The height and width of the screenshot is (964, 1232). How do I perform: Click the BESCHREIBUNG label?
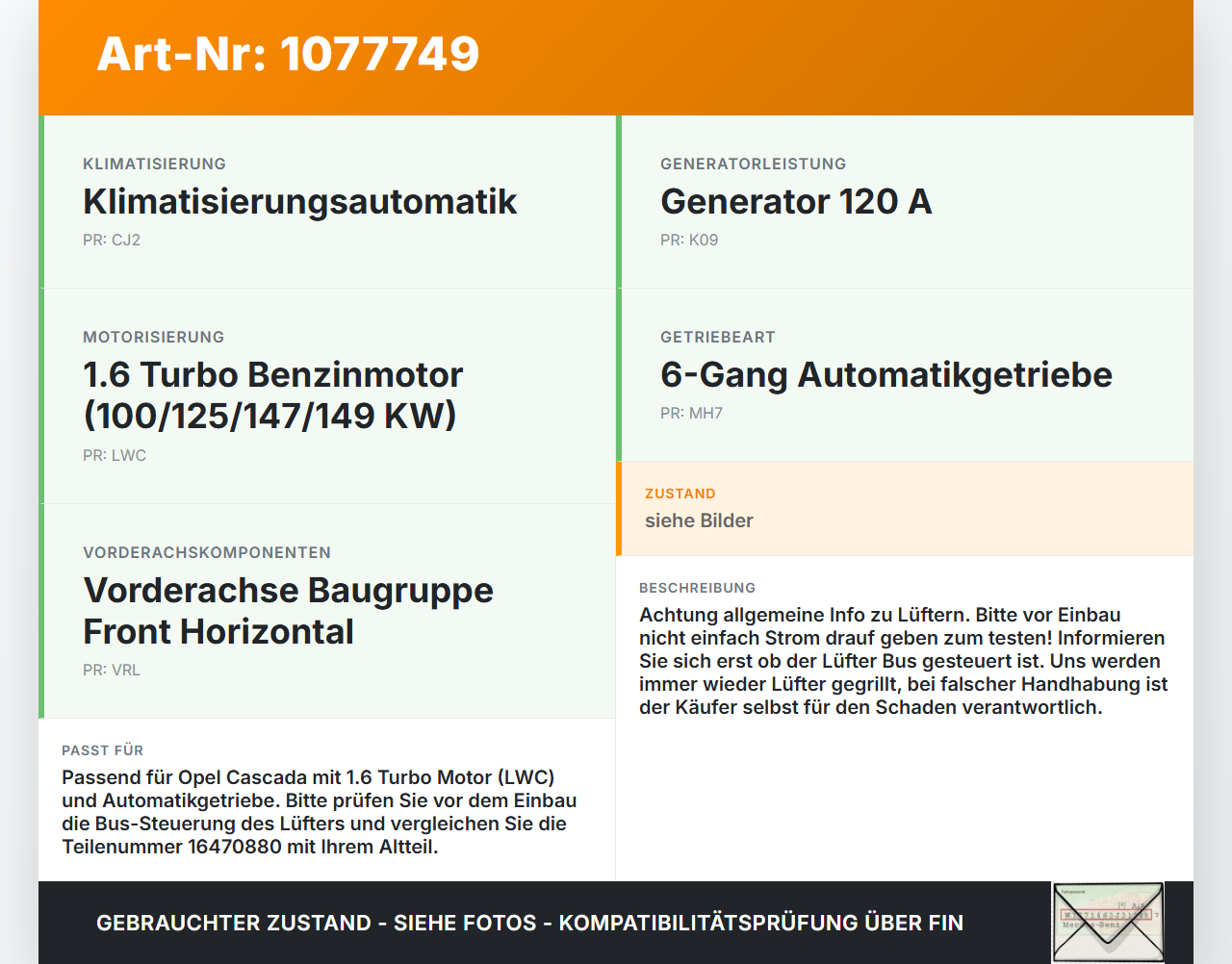[698, 588]
